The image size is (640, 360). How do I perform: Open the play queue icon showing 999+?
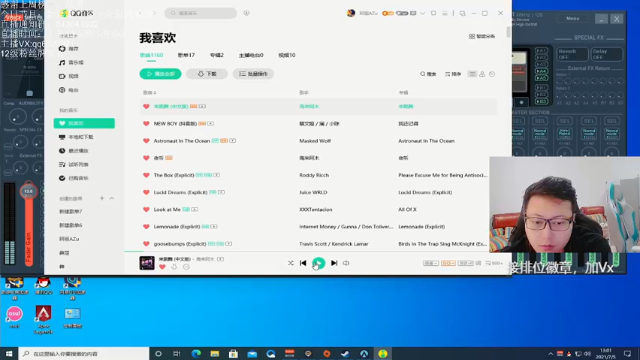tap(494, 263)
